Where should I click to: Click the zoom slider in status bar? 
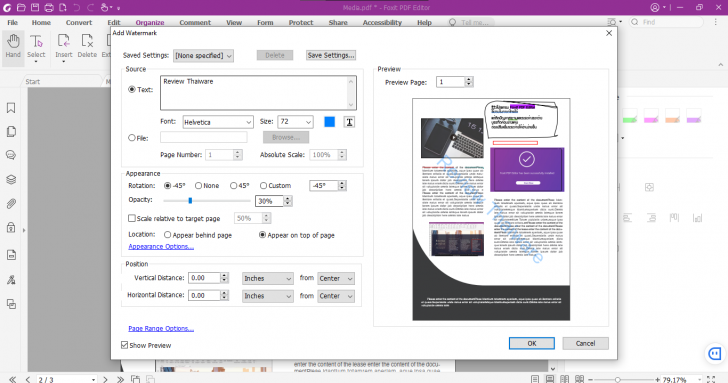618,379
